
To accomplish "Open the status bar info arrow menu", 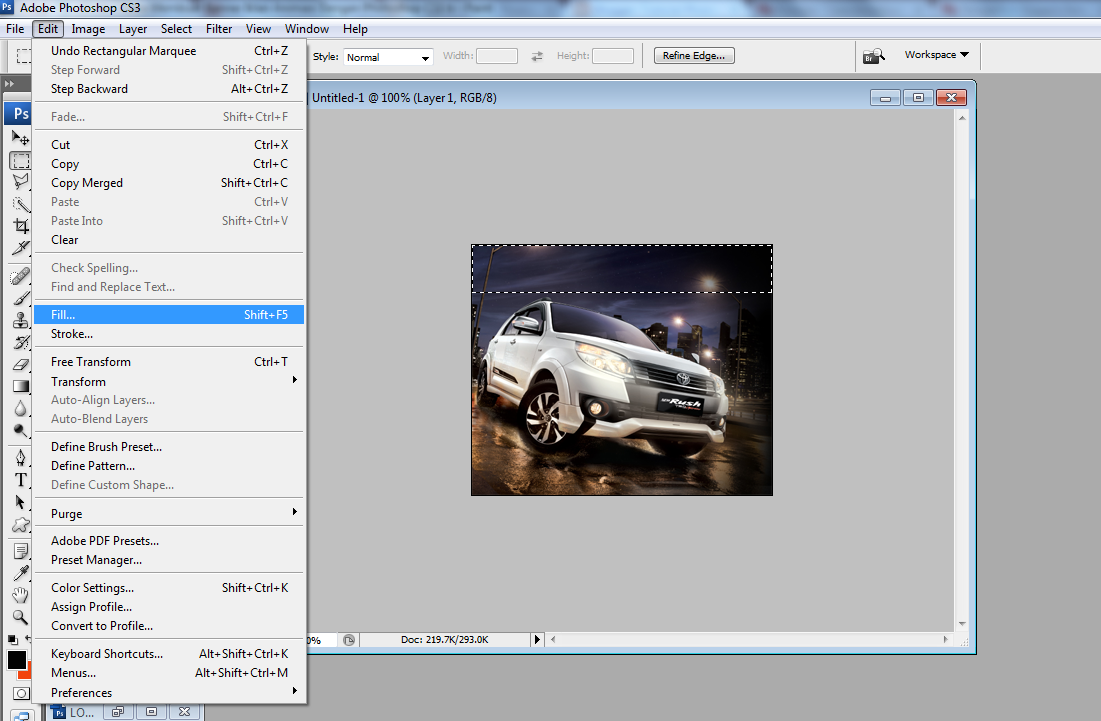I will coord(537,640).
